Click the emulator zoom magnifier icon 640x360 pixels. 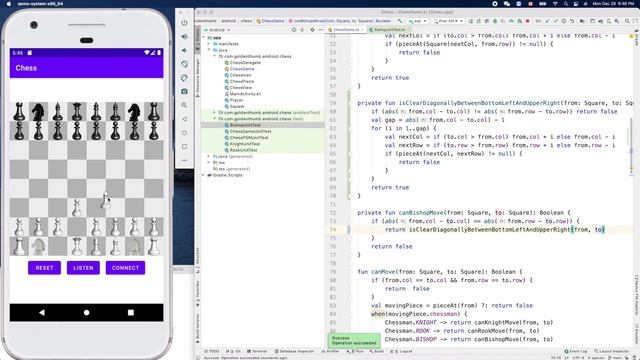184,105
